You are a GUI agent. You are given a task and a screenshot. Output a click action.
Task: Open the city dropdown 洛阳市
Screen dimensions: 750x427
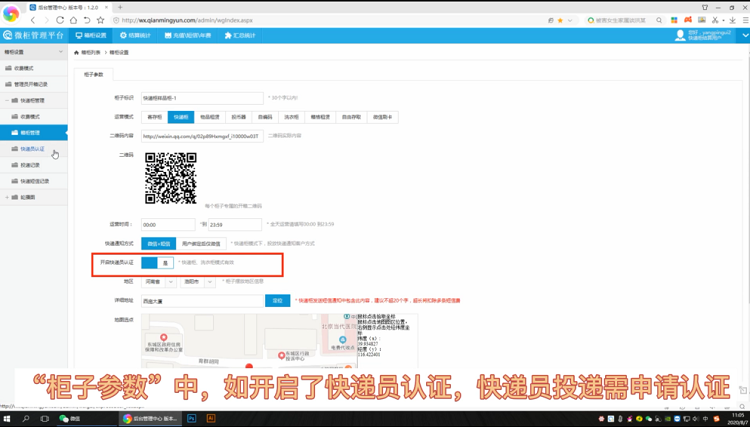[x=196, y=282]
